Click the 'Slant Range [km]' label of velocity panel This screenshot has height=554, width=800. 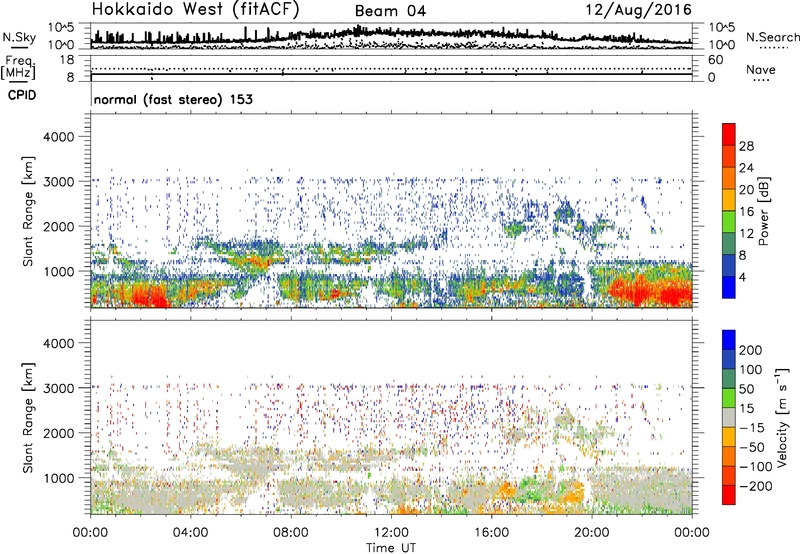pyautogui.click(x=28, y=418)
